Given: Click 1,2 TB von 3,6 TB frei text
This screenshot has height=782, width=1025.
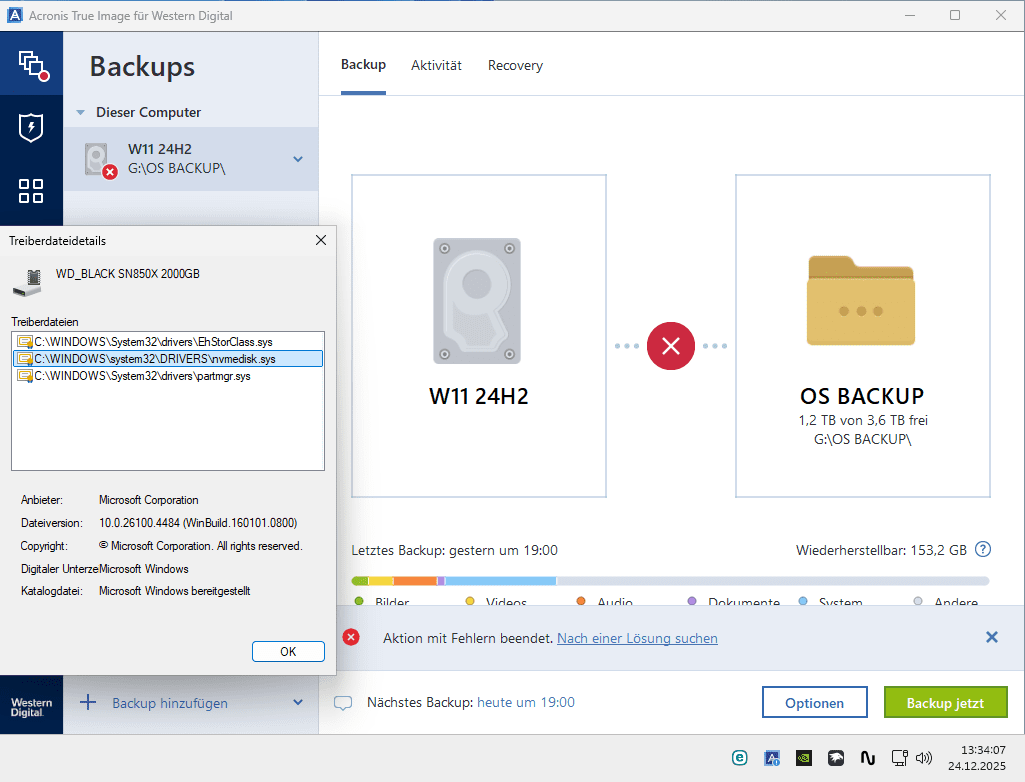Looking at the screenshot, I should (x=863, y=420).
